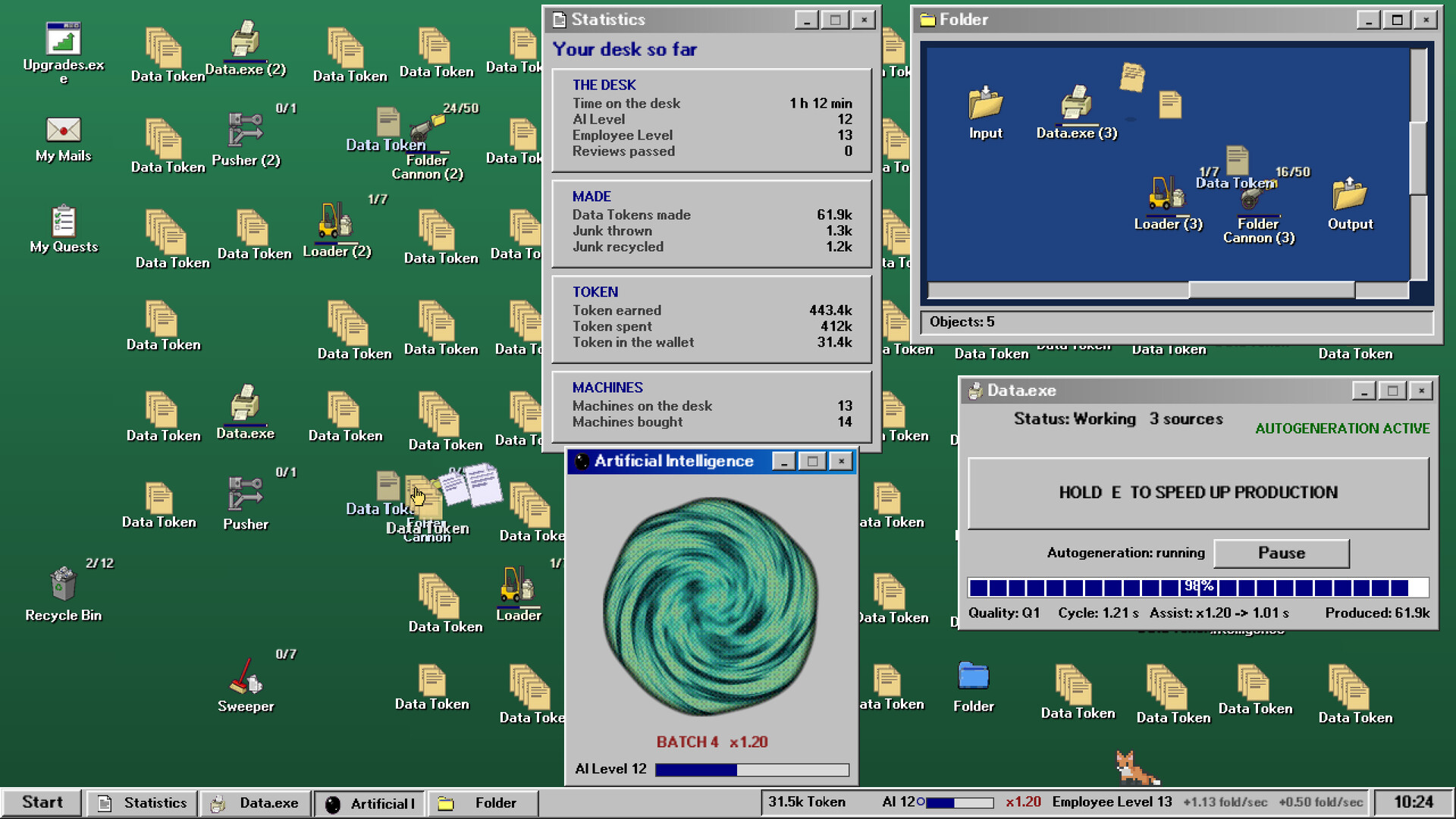Viewport: 1456px width, 819px height.
Task: Switch to Data.exe in the taskbar
Action: 256,803
